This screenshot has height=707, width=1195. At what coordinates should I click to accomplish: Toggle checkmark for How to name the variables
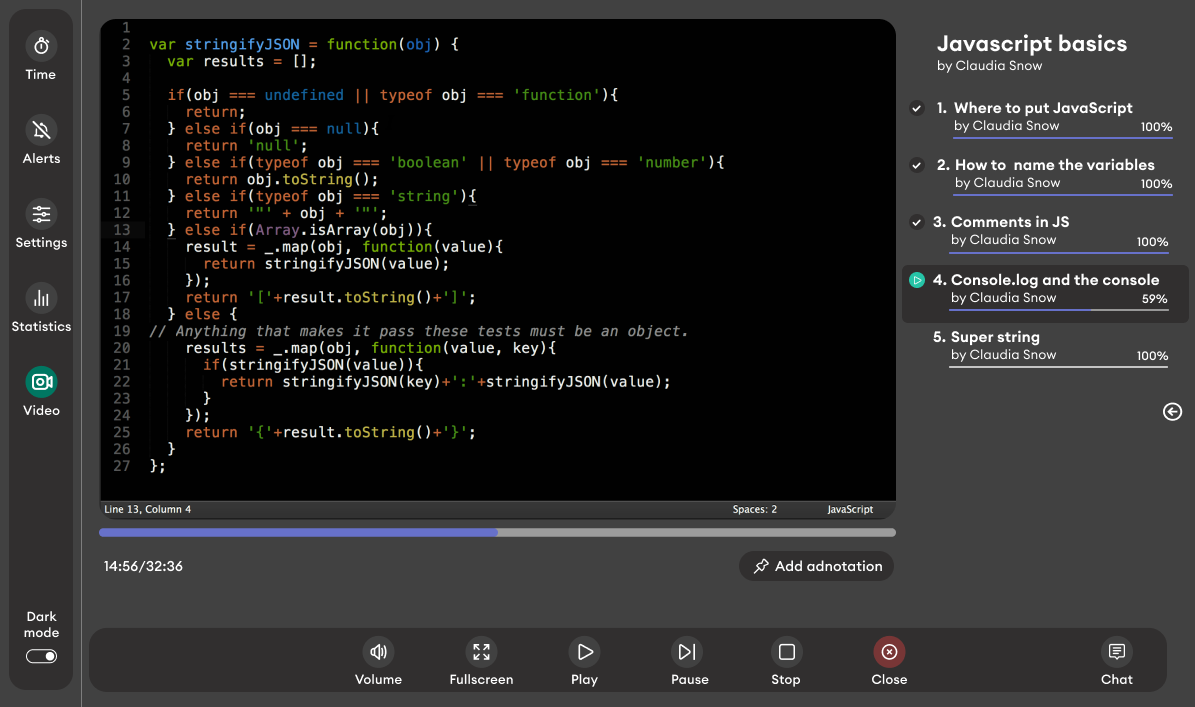click(917, 165)
